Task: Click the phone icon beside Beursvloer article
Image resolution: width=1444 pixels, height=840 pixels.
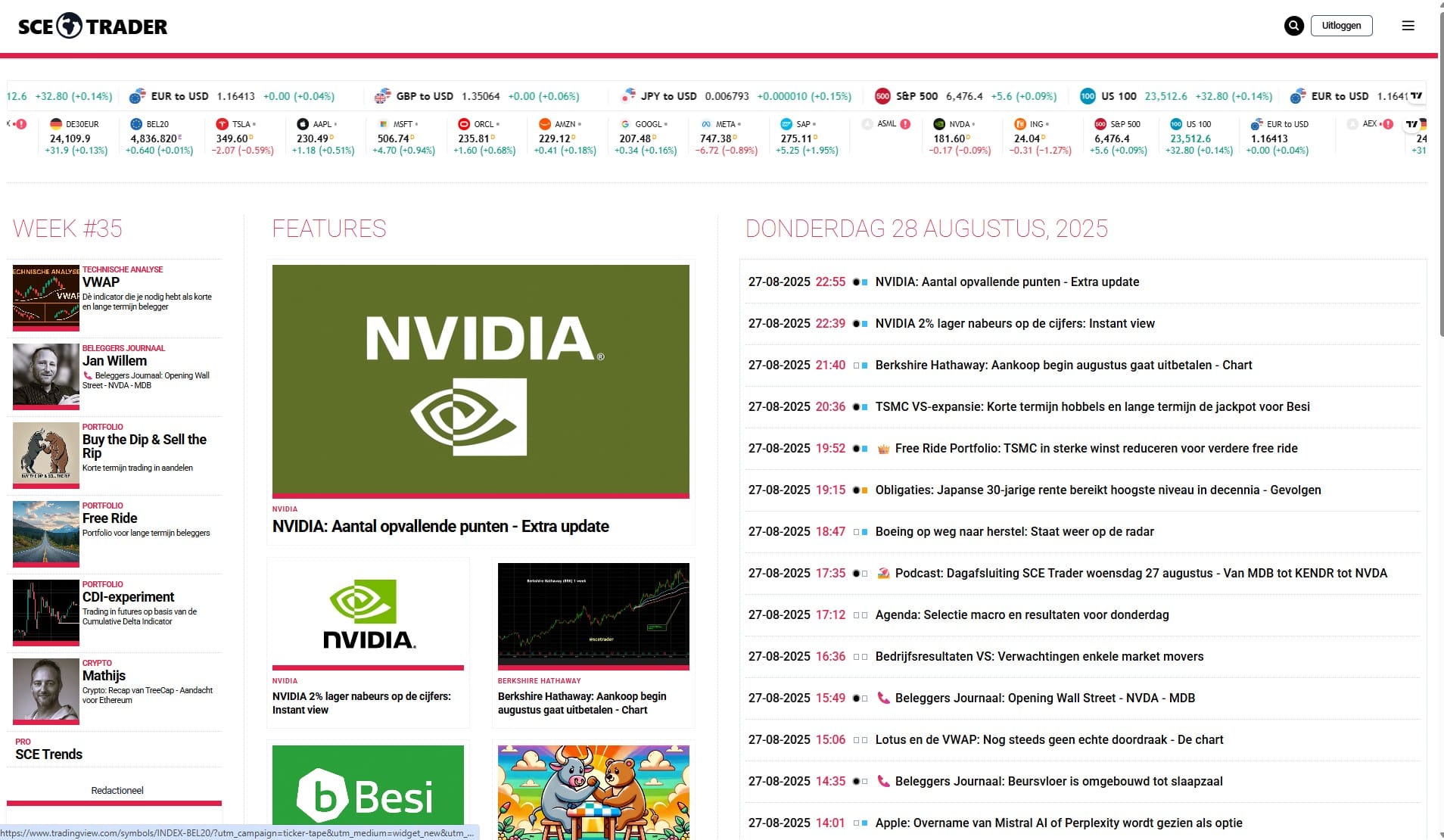Action: (x=883, y=781)
